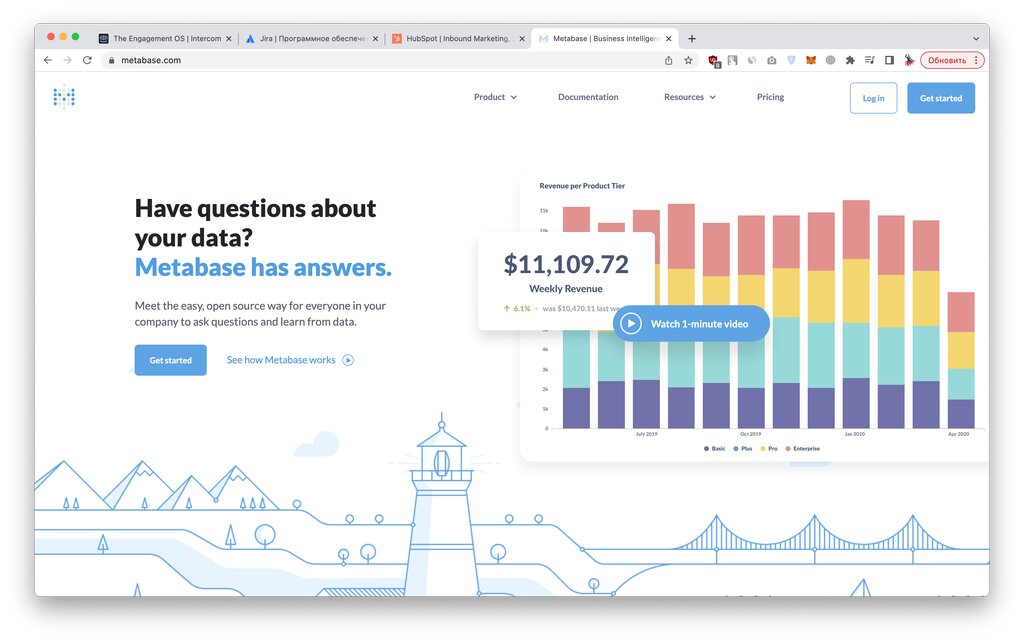The height and width of the screenshot is (642, 1024).
Task: Open the media control playlist icon
Action: click(869, 60)
